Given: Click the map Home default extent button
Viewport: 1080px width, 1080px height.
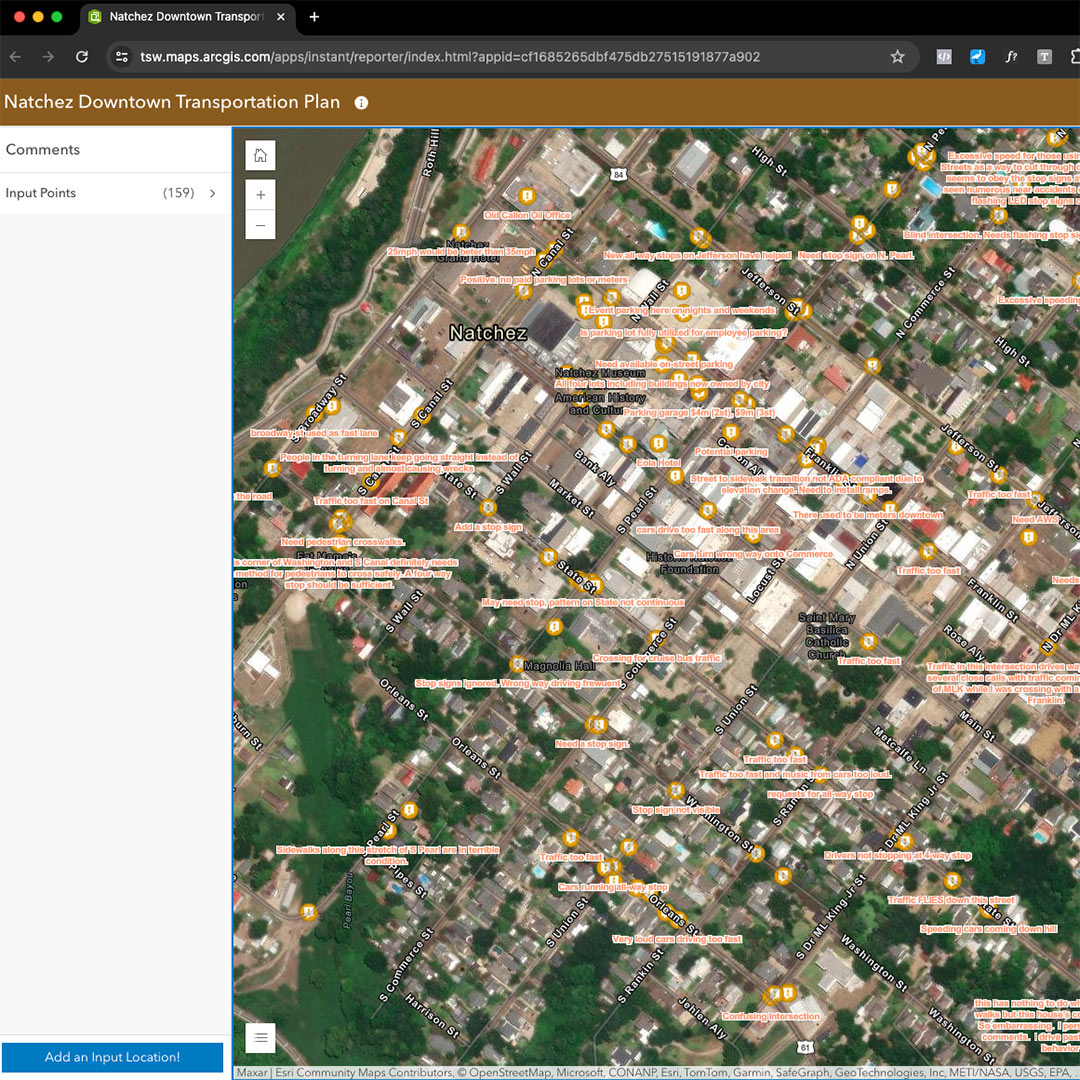Looking at the screenshot, I should click(260, 155).
